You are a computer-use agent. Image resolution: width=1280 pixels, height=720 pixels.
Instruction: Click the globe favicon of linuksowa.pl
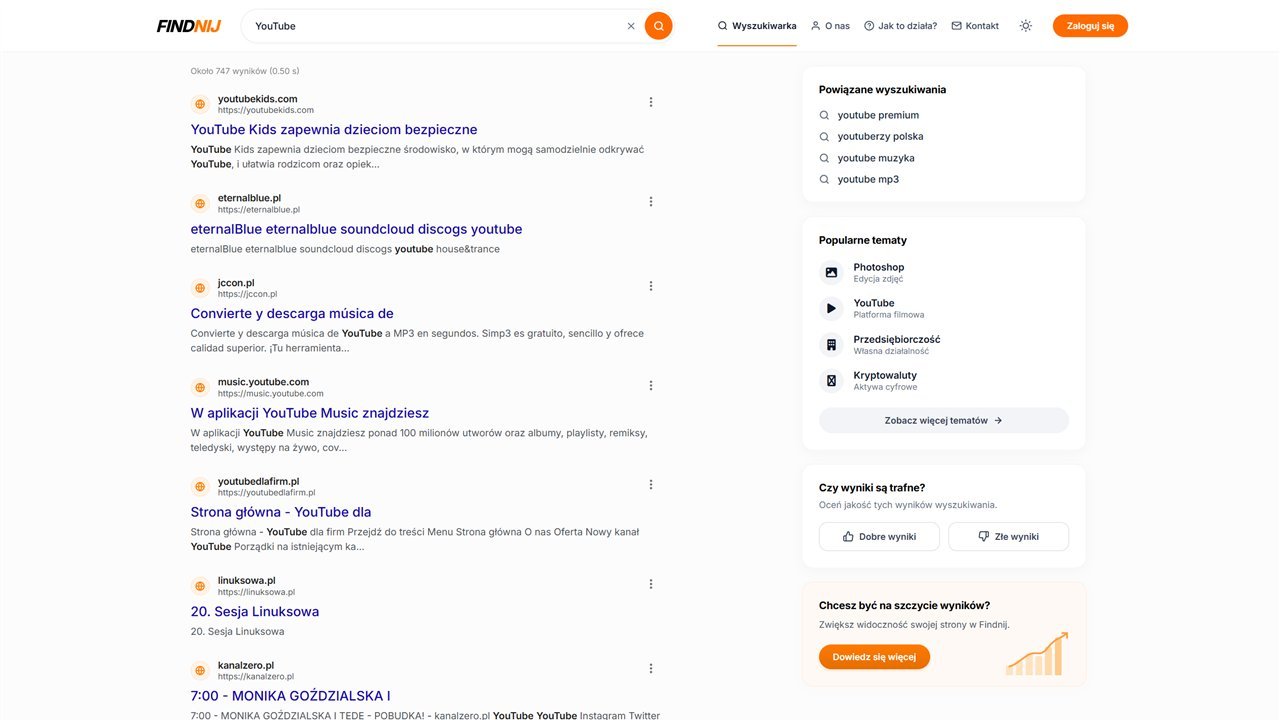coord(200,586)
